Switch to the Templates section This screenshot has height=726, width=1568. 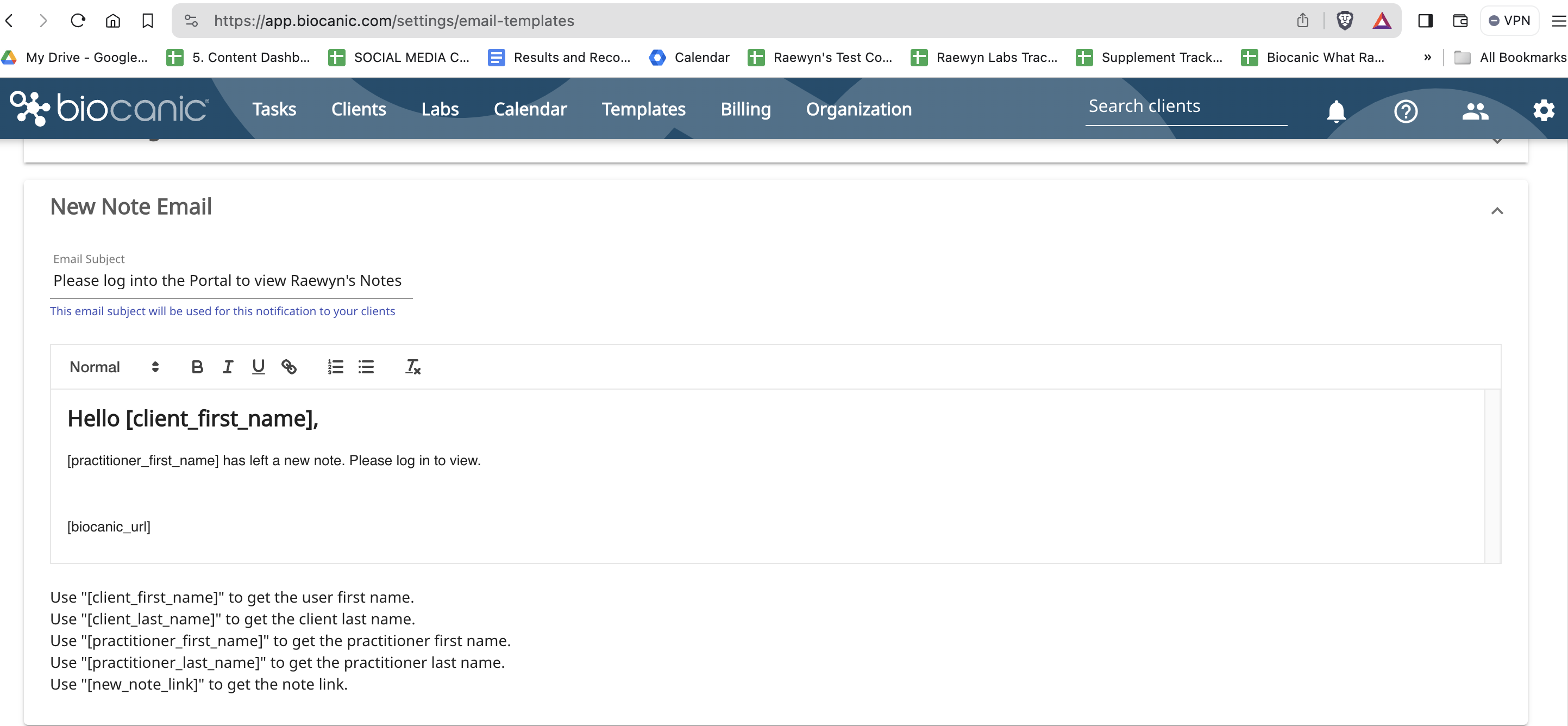[643, 109]
